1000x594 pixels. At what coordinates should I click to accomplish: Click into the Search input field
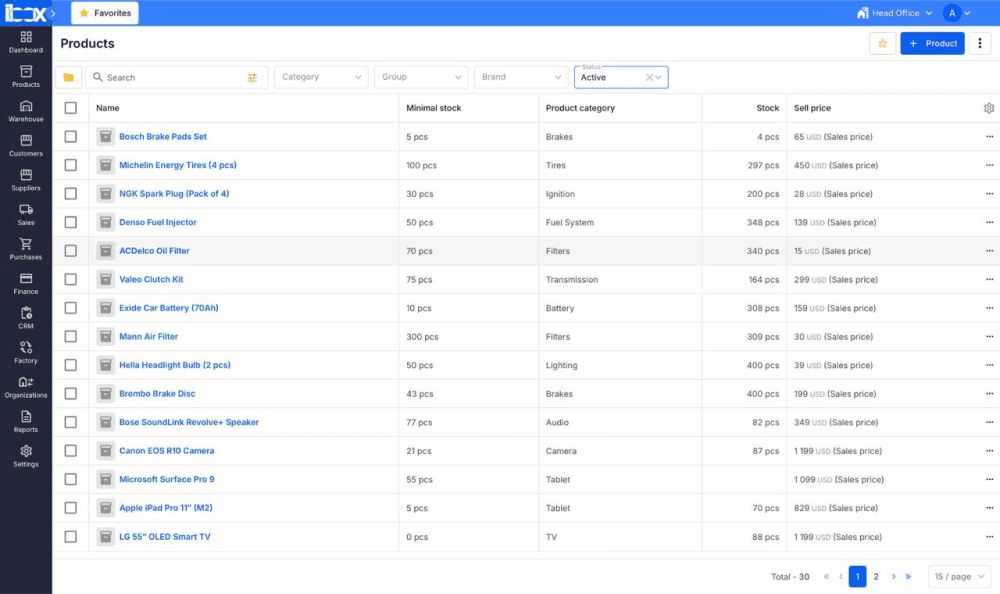point(176,77)
